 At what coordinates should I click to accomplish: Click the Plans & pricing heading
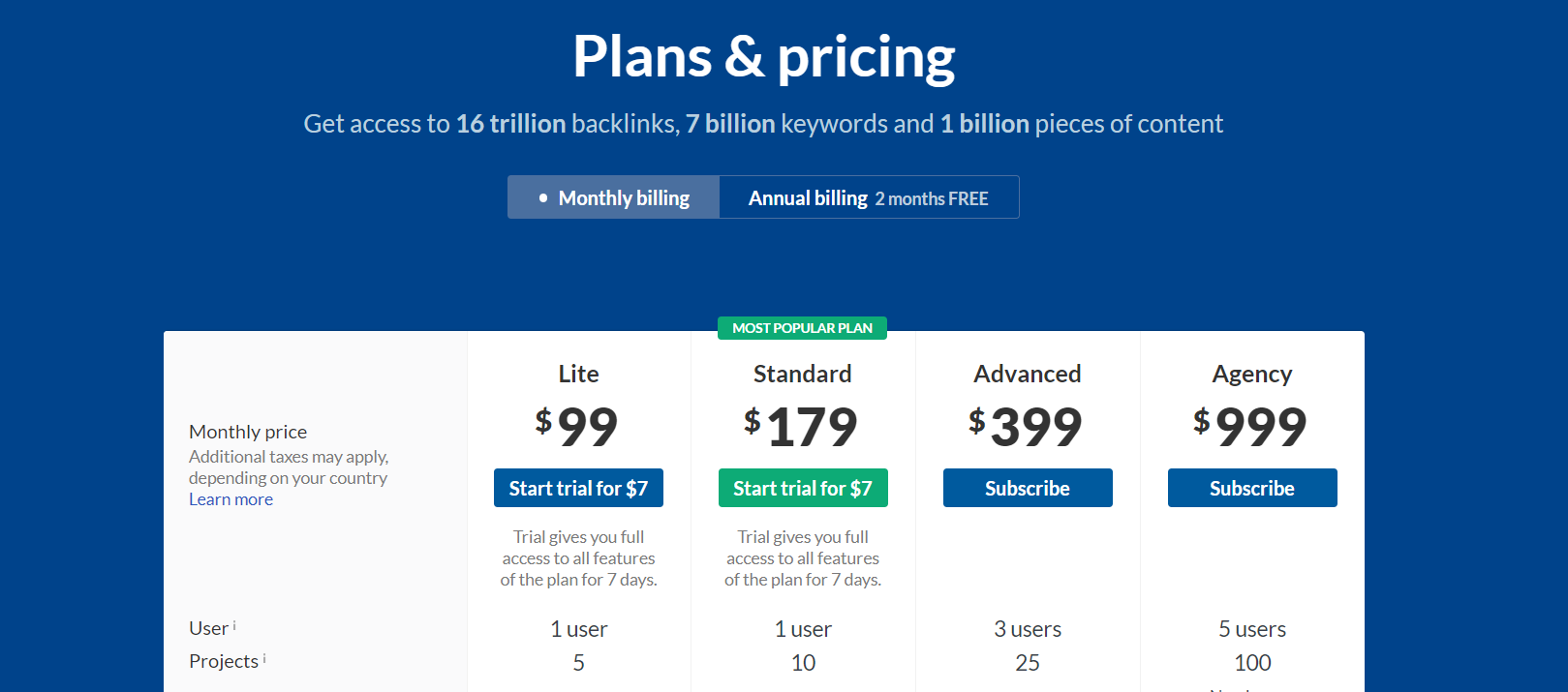(x=763, y=57)
